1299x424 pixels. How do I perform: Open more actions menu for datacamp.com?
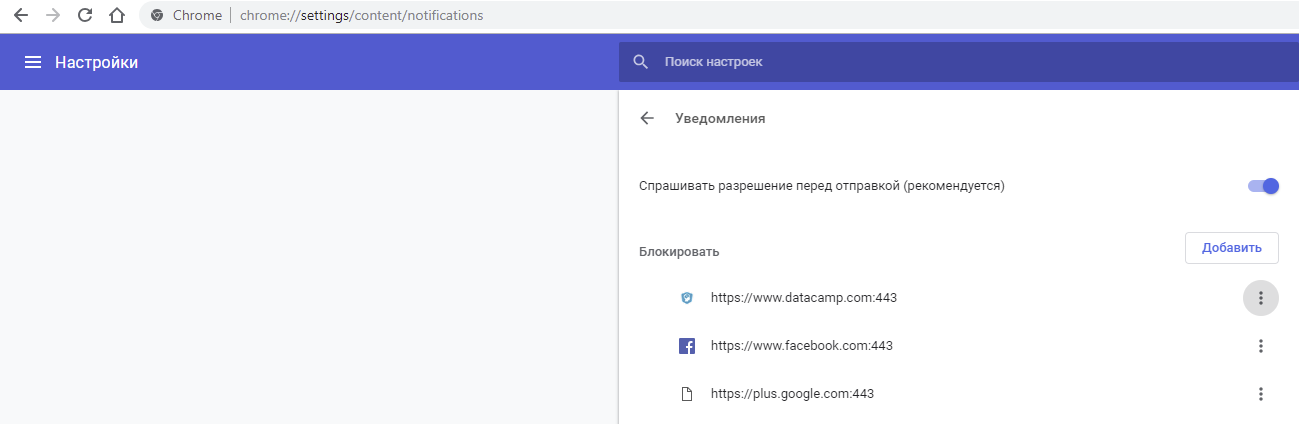coord(1261,298)
